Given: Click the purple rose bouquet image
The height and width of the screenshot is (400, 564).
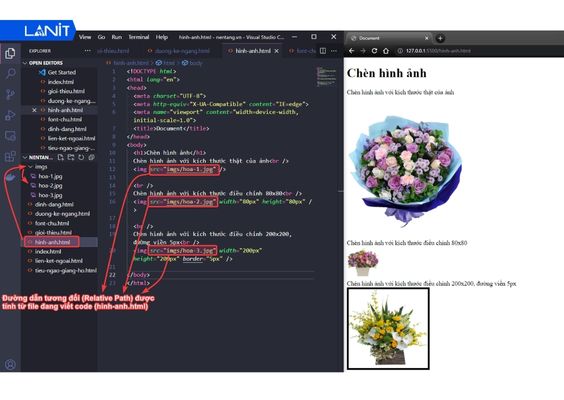Looking at the screenshot, I should 405,171.
